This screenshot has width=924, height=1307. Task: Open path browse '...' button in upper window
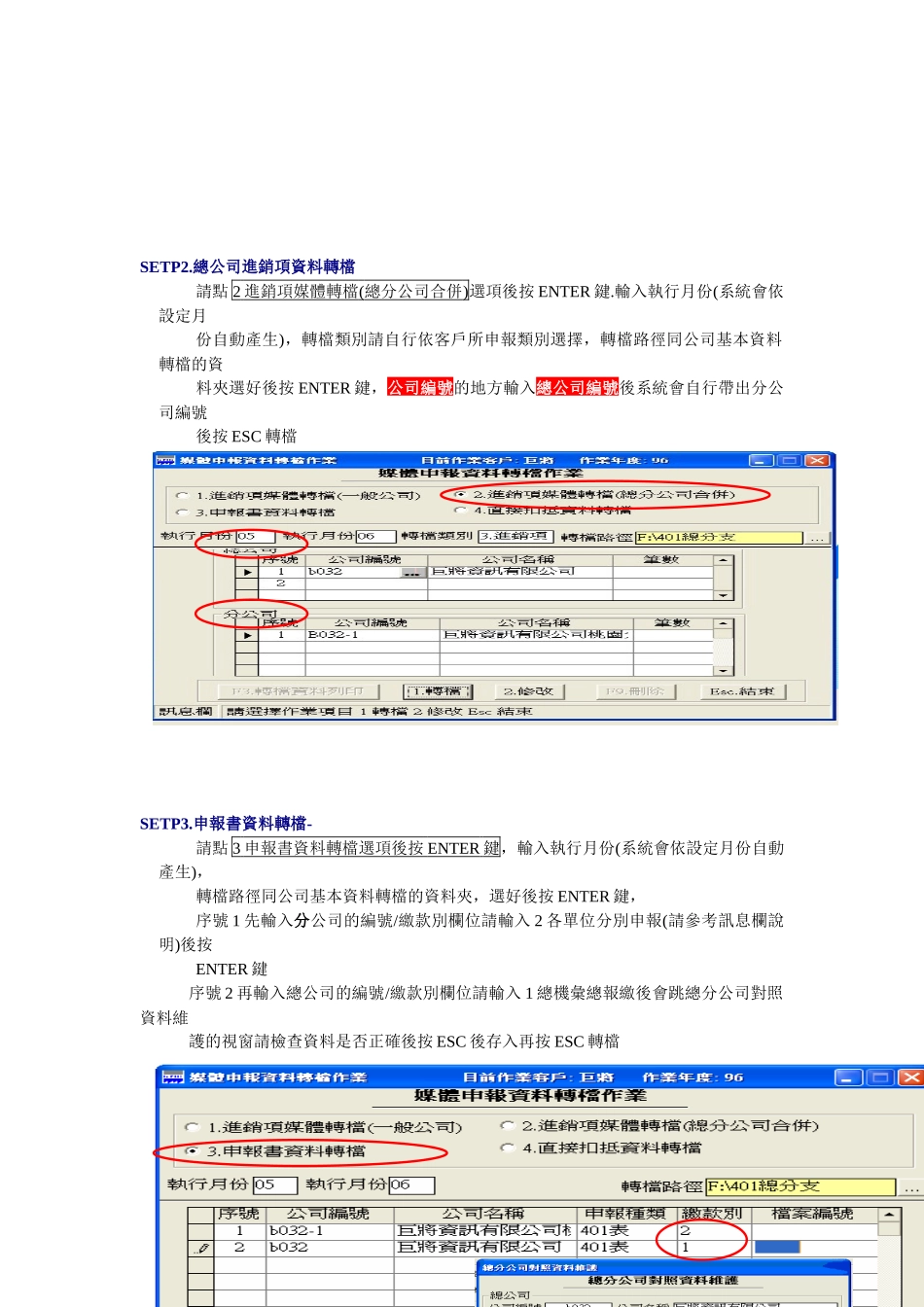816,537
